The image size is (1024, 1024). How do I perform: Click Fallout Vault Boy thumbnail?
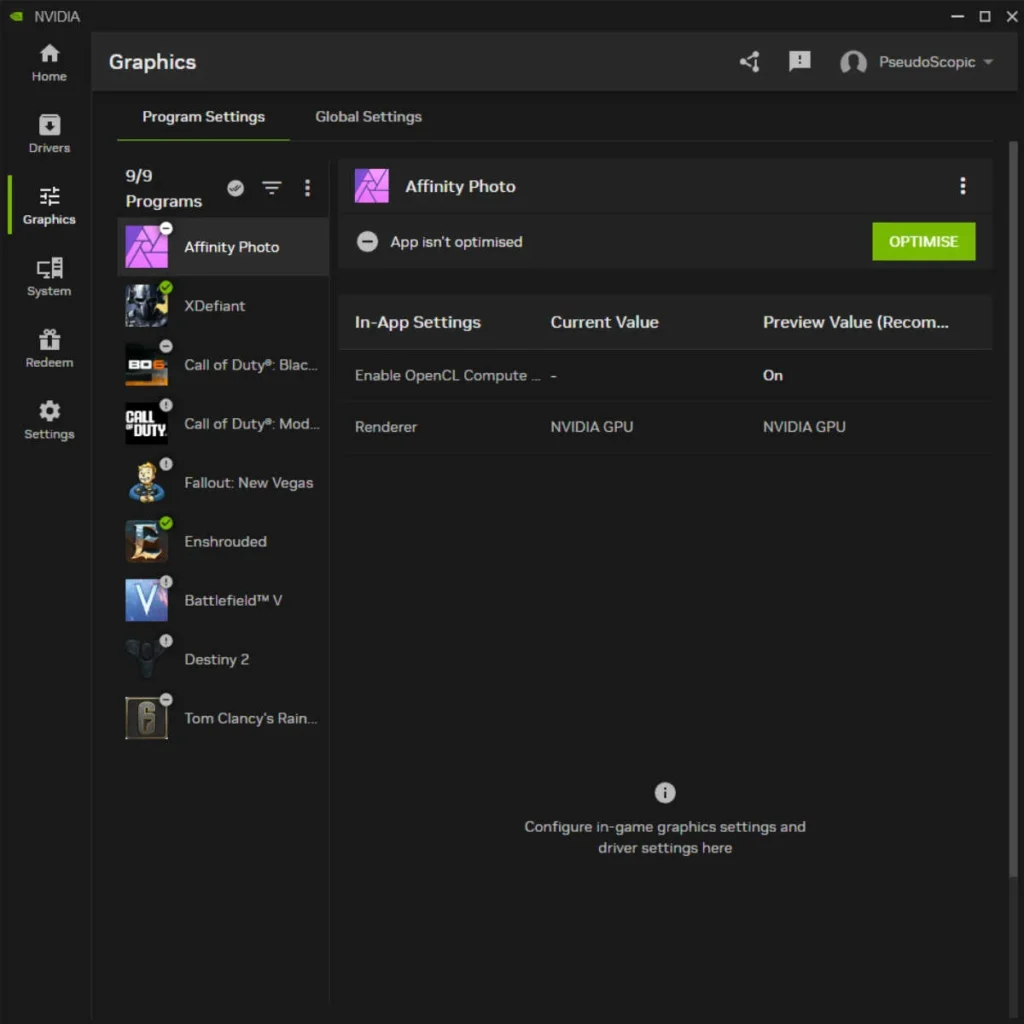pyautogui.click(x=146, y=483)
